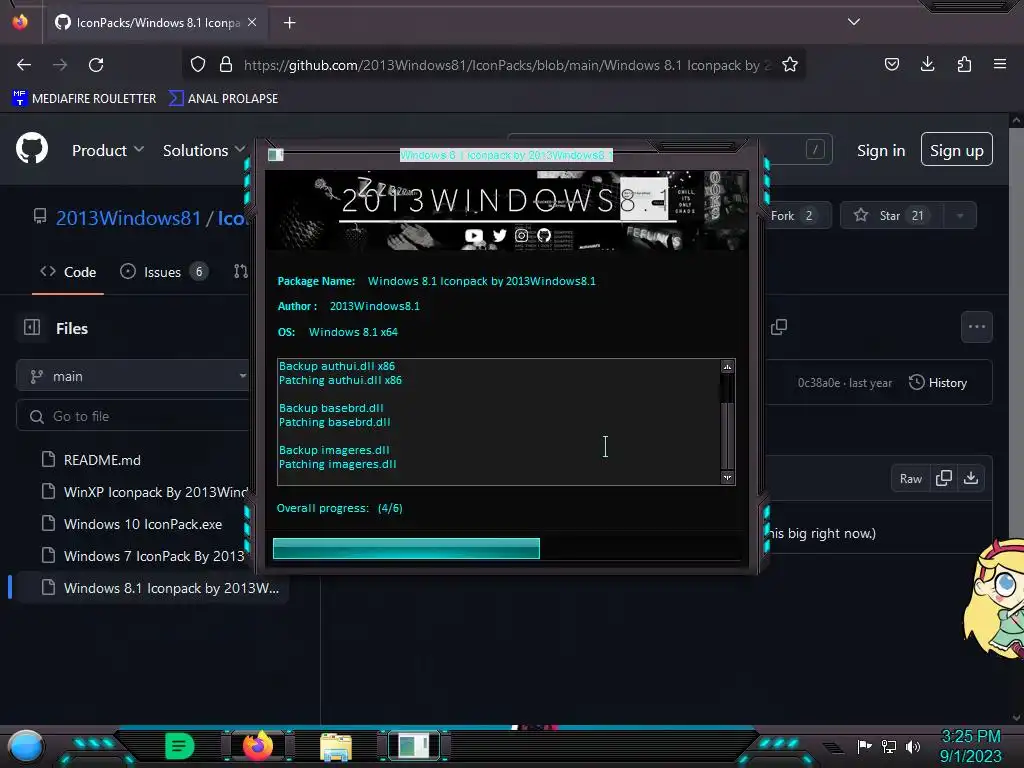1024x768 pixels.
Task: Open the 2013Windows81 user link
Action: tap(129, 218)
